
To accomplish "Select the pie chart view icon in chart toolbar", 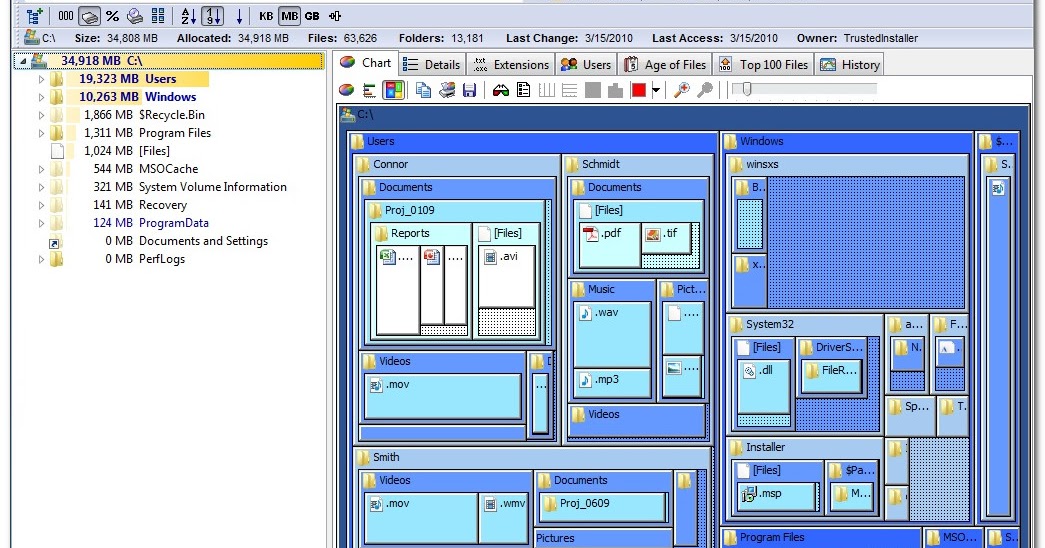I will pyautogui.click(x=347, y=89).
